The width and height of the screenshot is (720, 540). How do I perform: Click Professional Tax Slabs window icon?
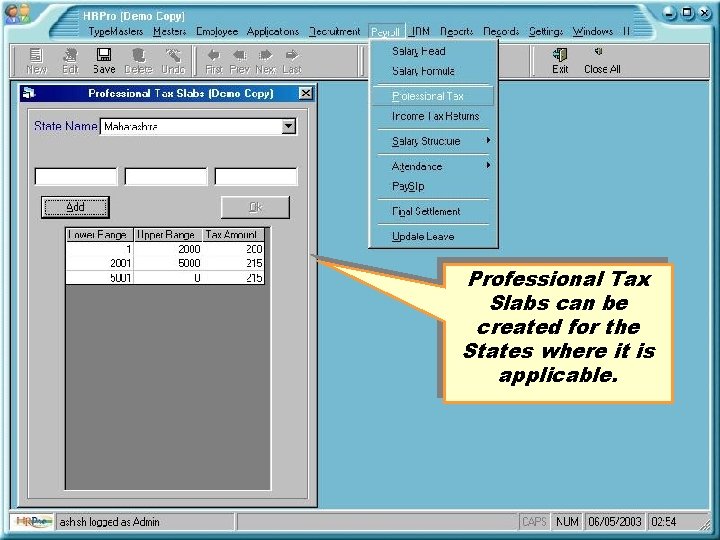click(29, 93)
